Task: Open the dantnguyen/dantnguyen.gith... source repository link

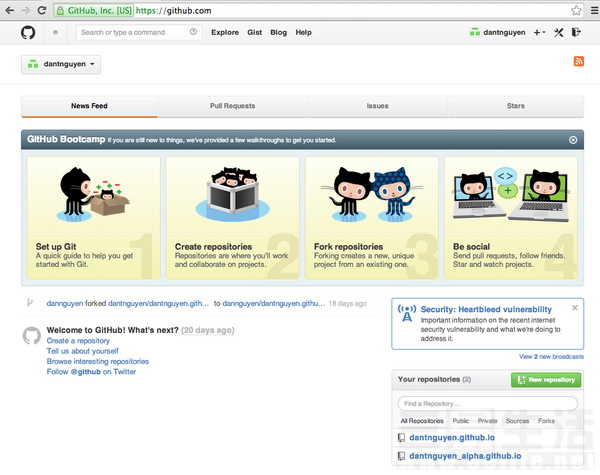Action: point(158,303)
